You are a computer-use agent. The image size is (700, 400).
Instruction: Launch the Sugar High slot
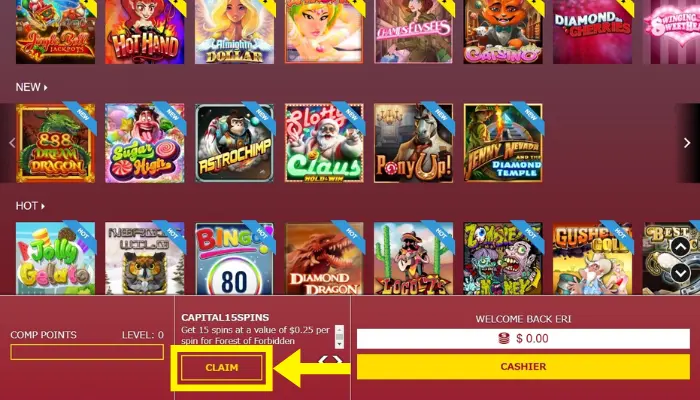click(145, 143)
